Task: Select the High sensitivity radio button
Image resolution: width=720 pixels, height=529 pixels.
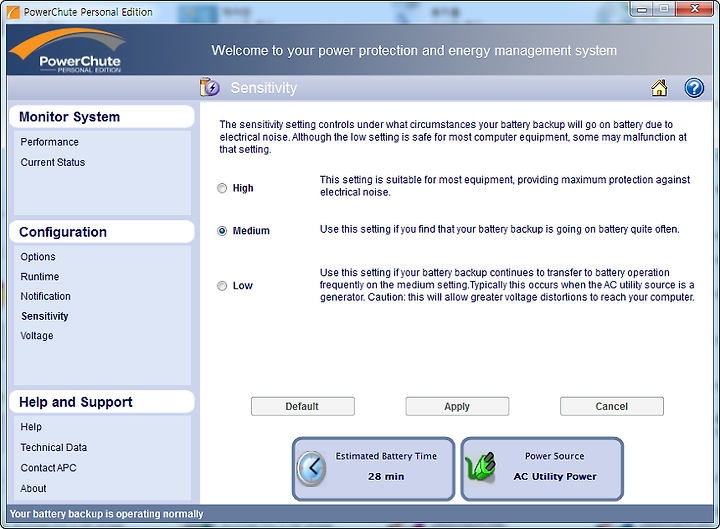Action: (x=222, y=188)
